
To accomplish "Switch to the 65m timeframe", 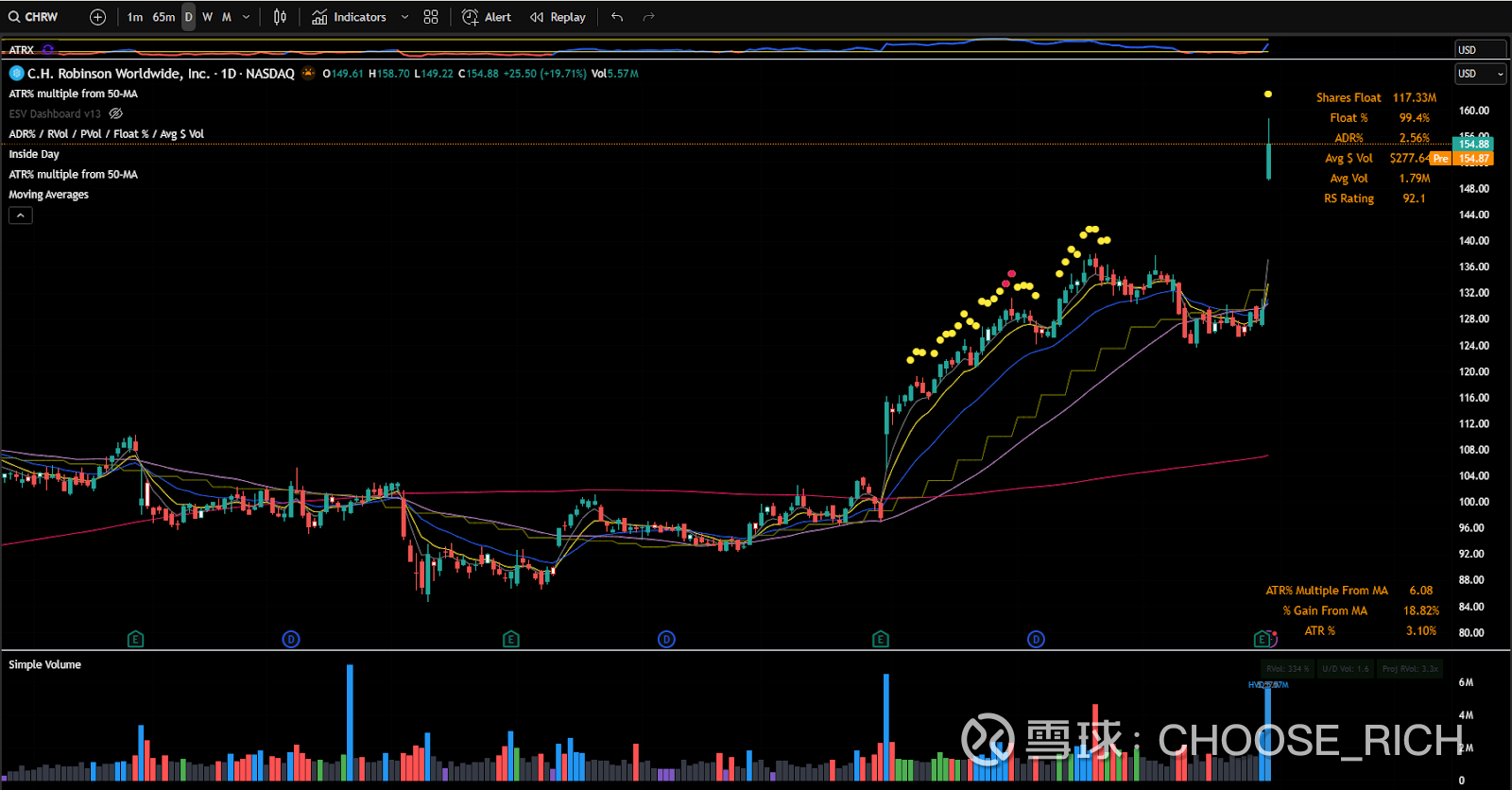I will (163, 17).
